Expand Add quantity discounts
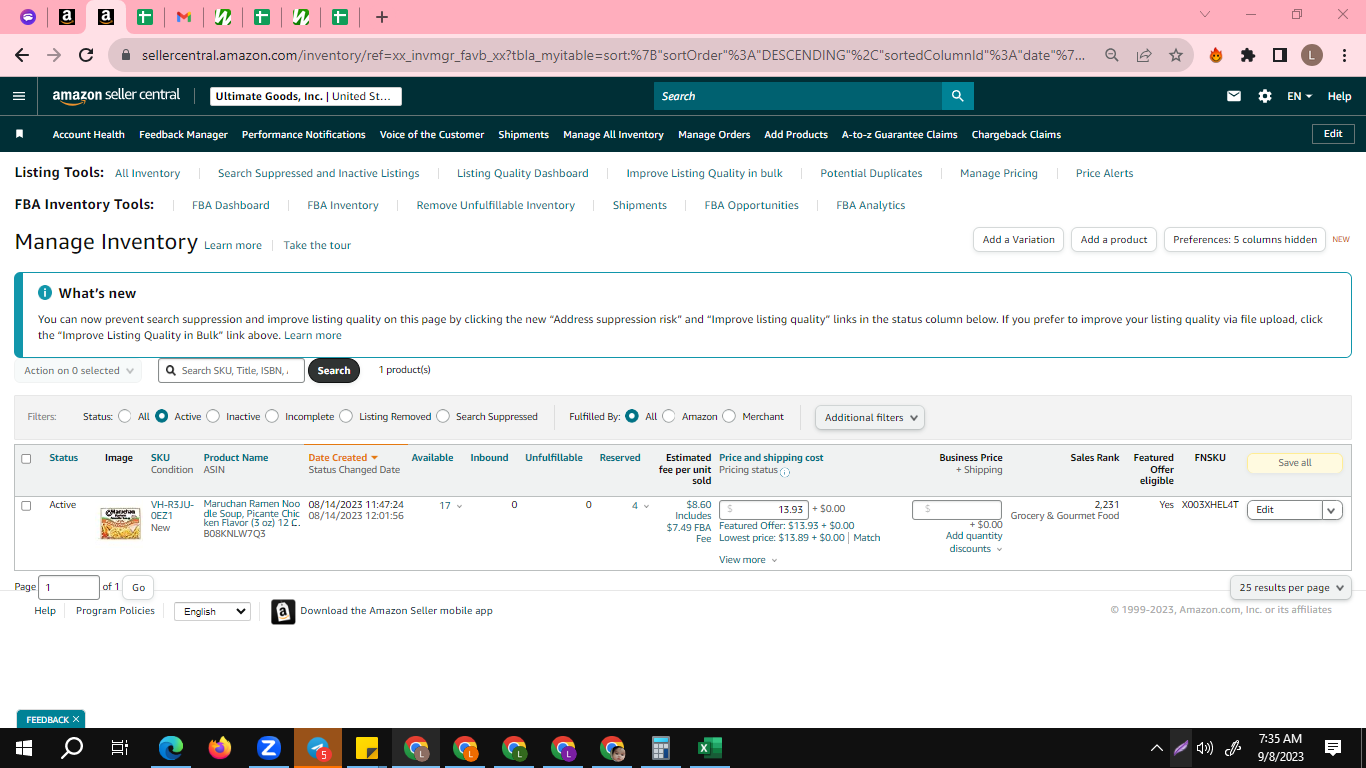Image resolution: width=1366 pixels, height=768 pixels. pyautogui.click(x=974, y=542)
